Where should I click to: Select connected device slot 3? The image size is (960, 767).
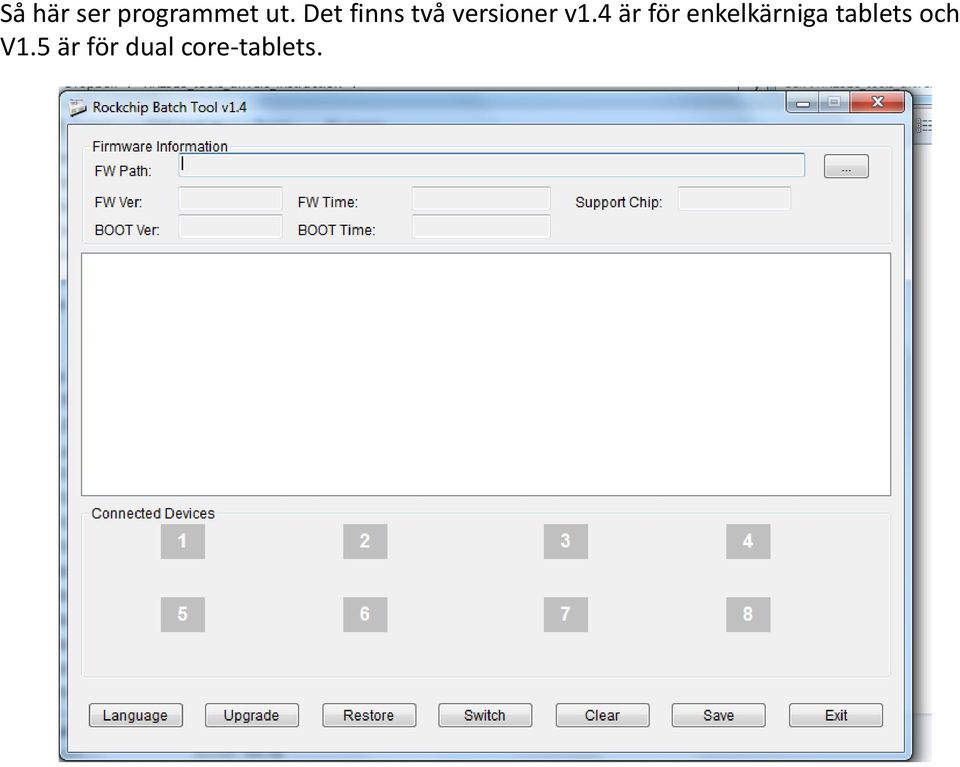point(566,541)
